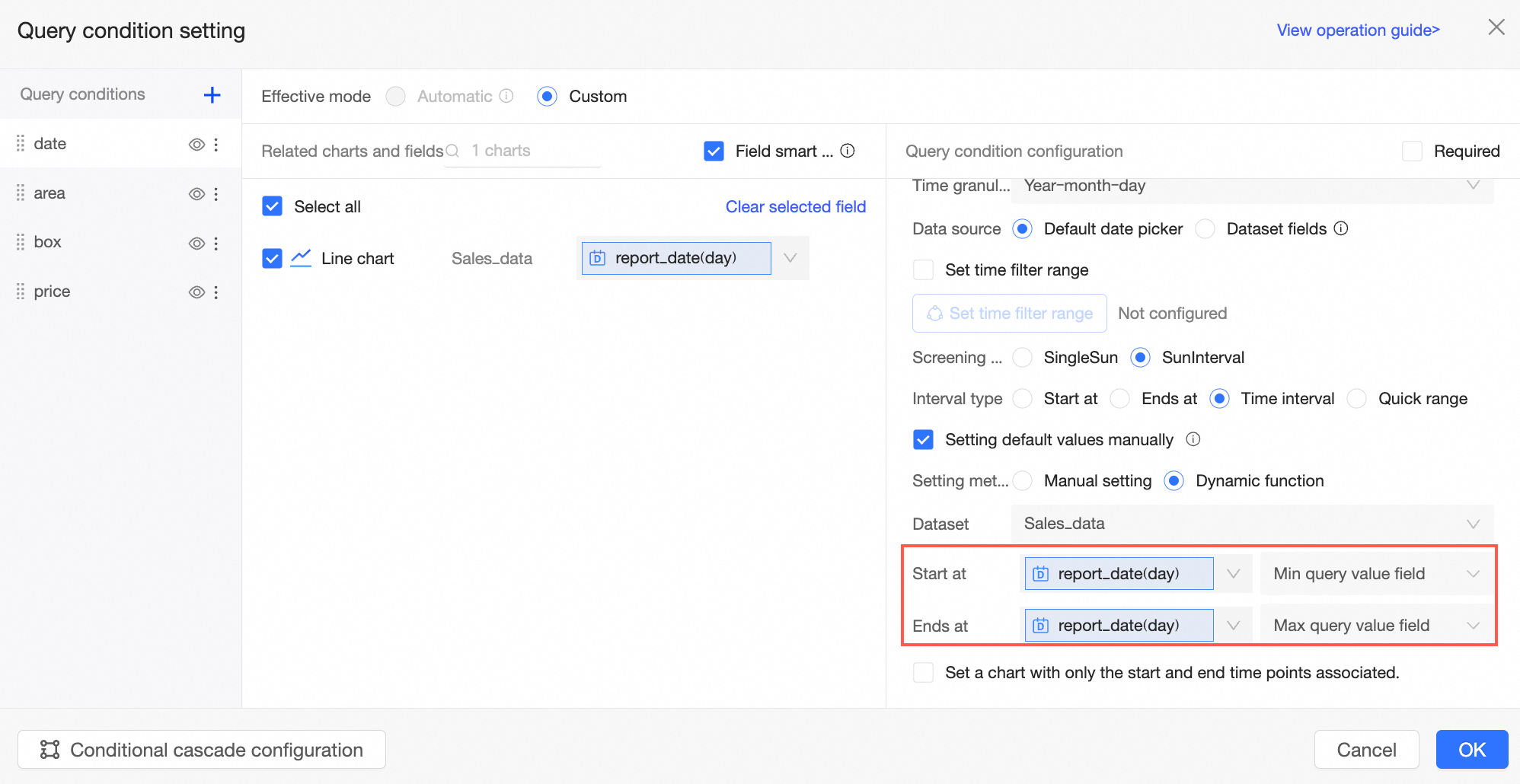
Task: Grab the drag handle of price condition
Action: coord(21,292)
